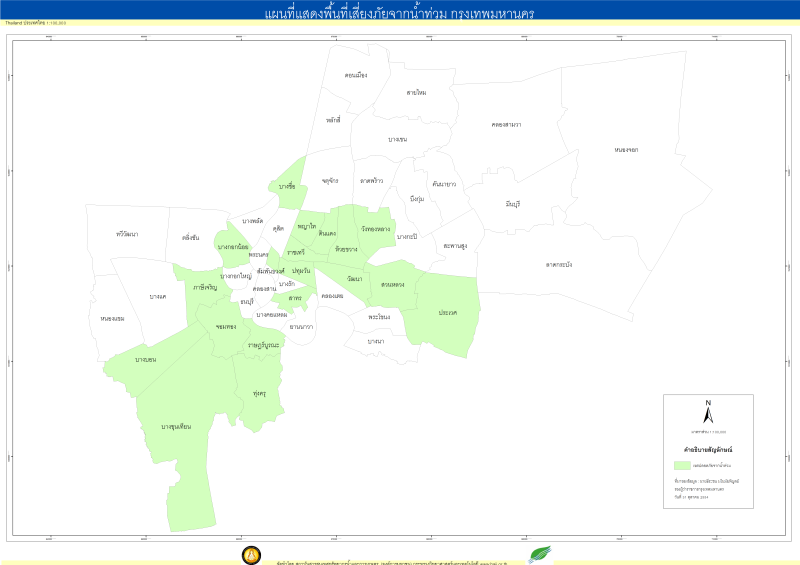Click the ภาษีเจริญ district region

point(205,287)
